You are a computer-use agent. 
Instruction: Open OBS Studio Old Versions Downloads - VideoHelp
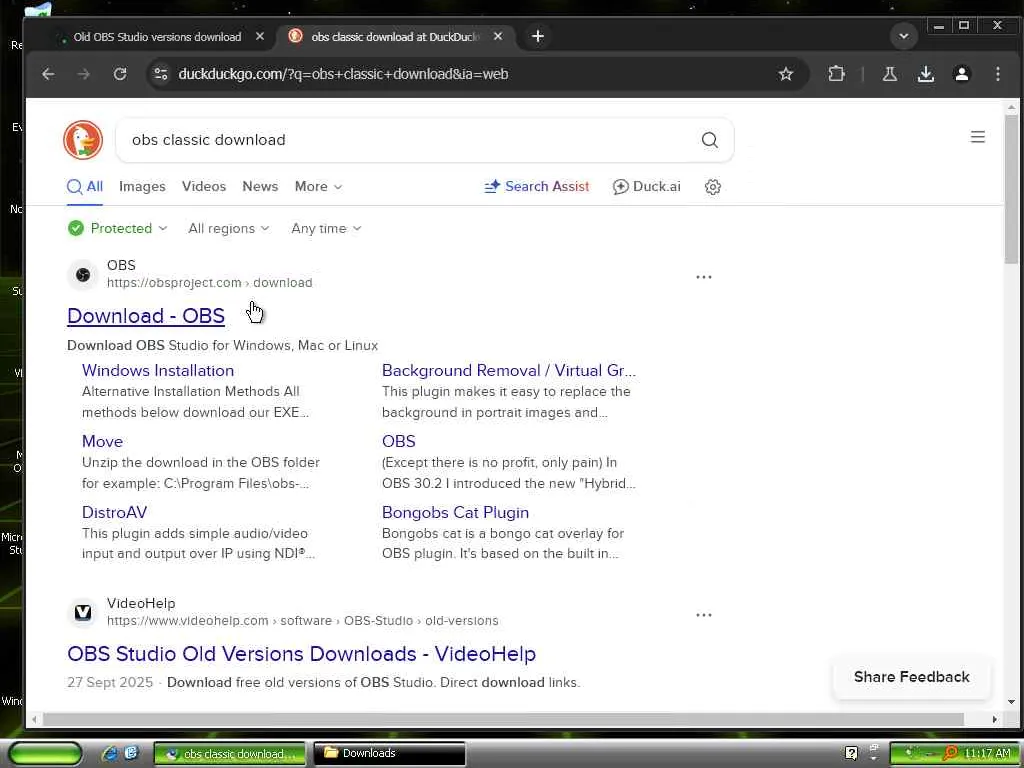coord(302,654)
